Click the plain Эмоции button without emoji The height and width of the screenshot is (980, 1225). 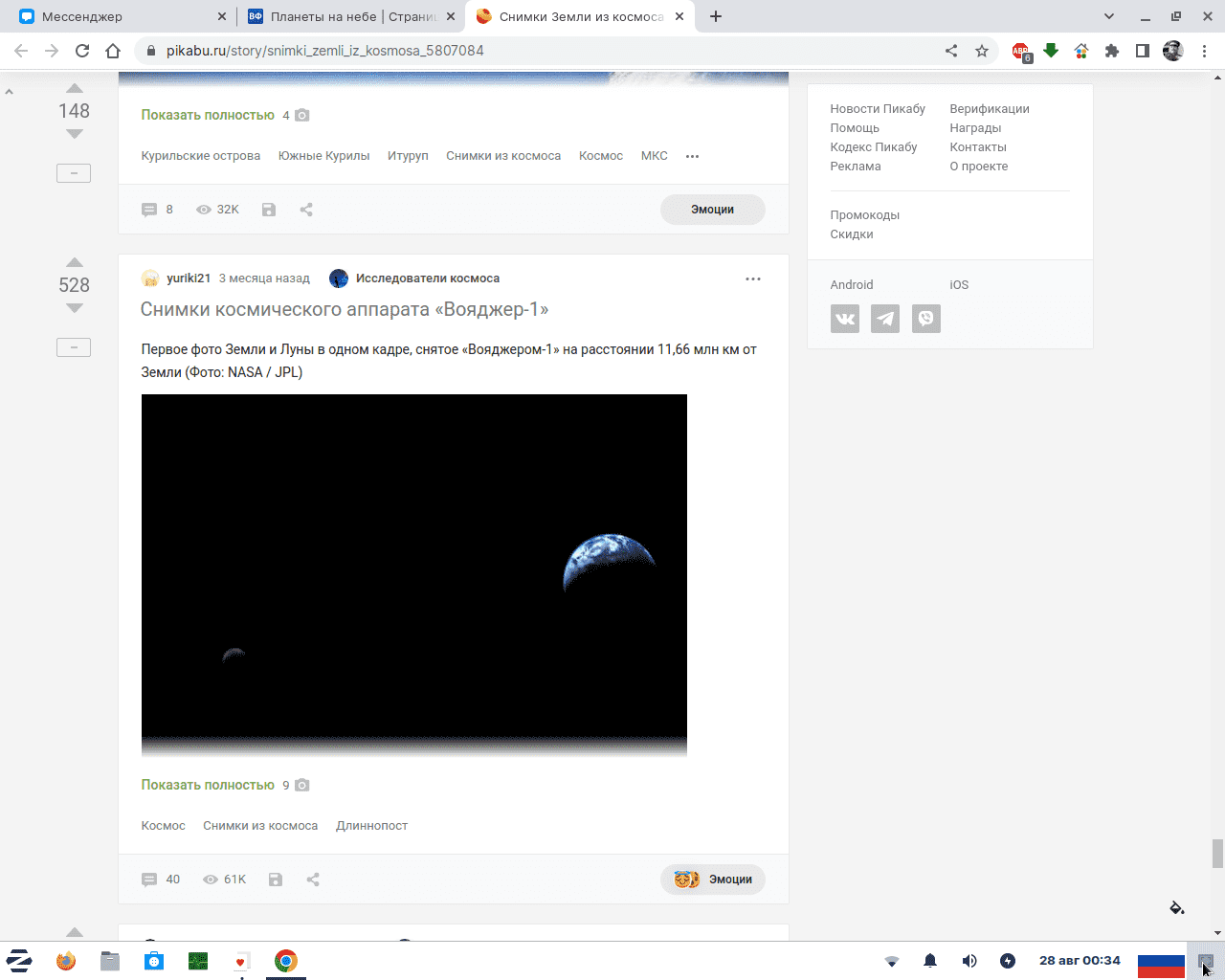pos(713,210)
